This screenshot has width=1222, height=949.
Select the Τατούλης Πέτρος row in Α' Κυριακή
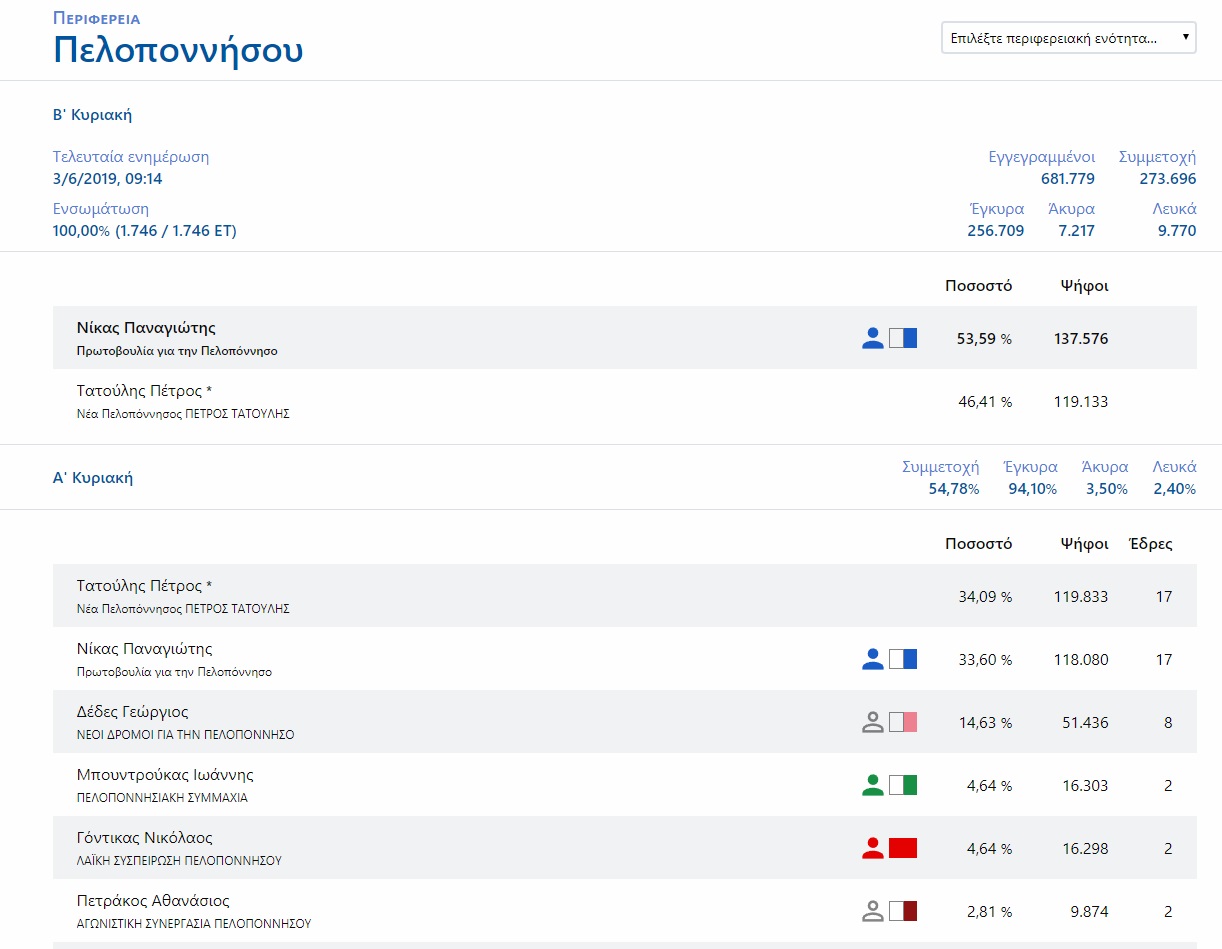pos(624,596)
